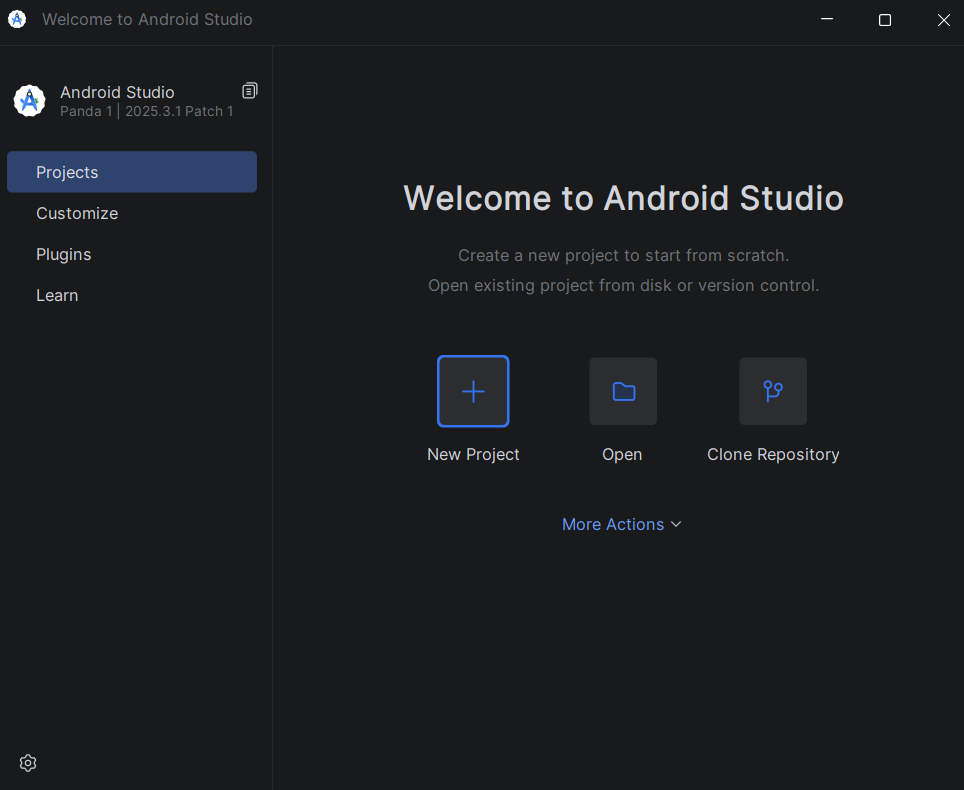Click the chevron arrow next to More Actions
This screenshot has width=964, height=790.
coord(676,524)
